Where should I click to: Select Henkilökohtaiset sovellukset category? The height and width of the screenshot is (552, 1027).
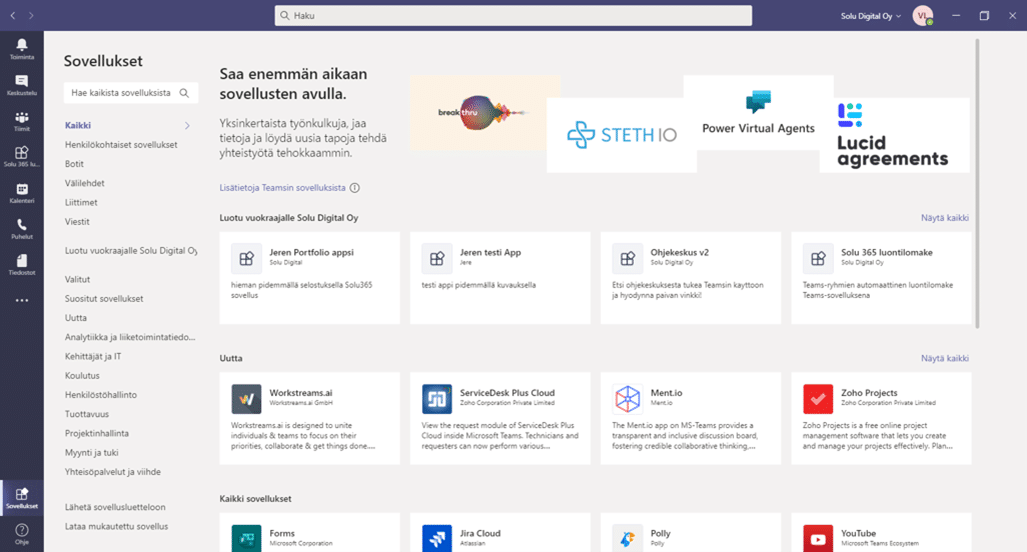(121, 145)
